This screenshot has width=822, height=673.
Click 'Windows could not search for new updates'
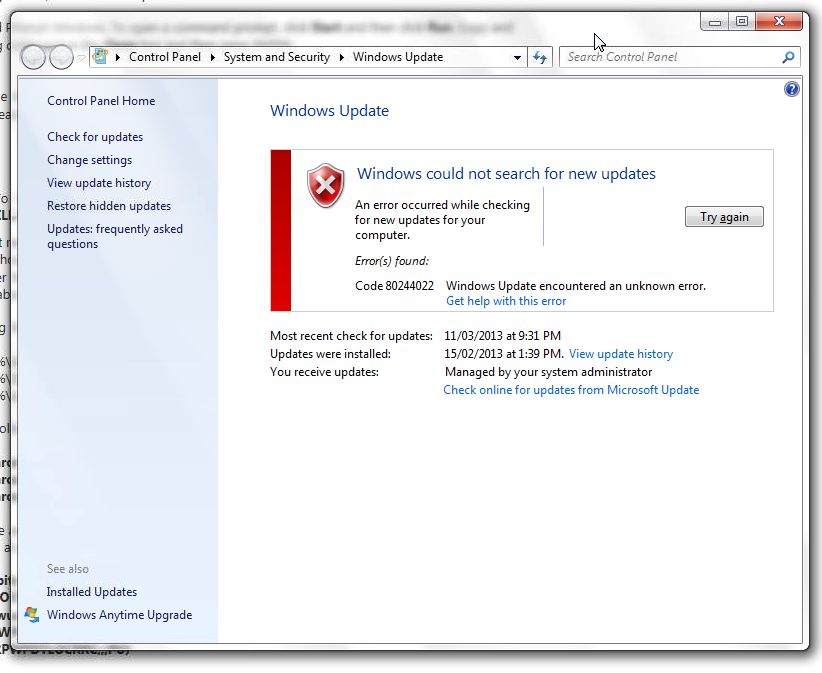[506, 173]
